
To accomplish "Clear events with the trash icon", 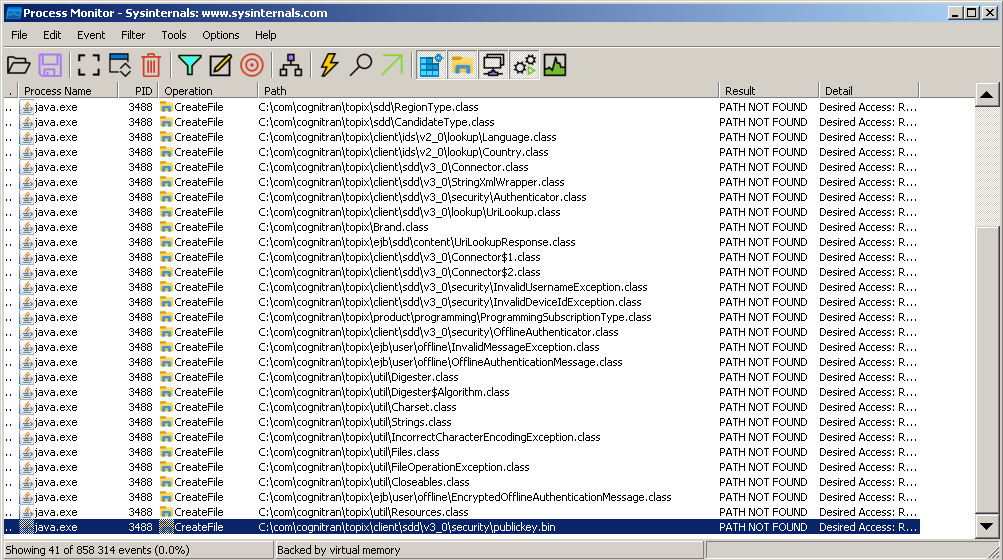I will [151, 65].
